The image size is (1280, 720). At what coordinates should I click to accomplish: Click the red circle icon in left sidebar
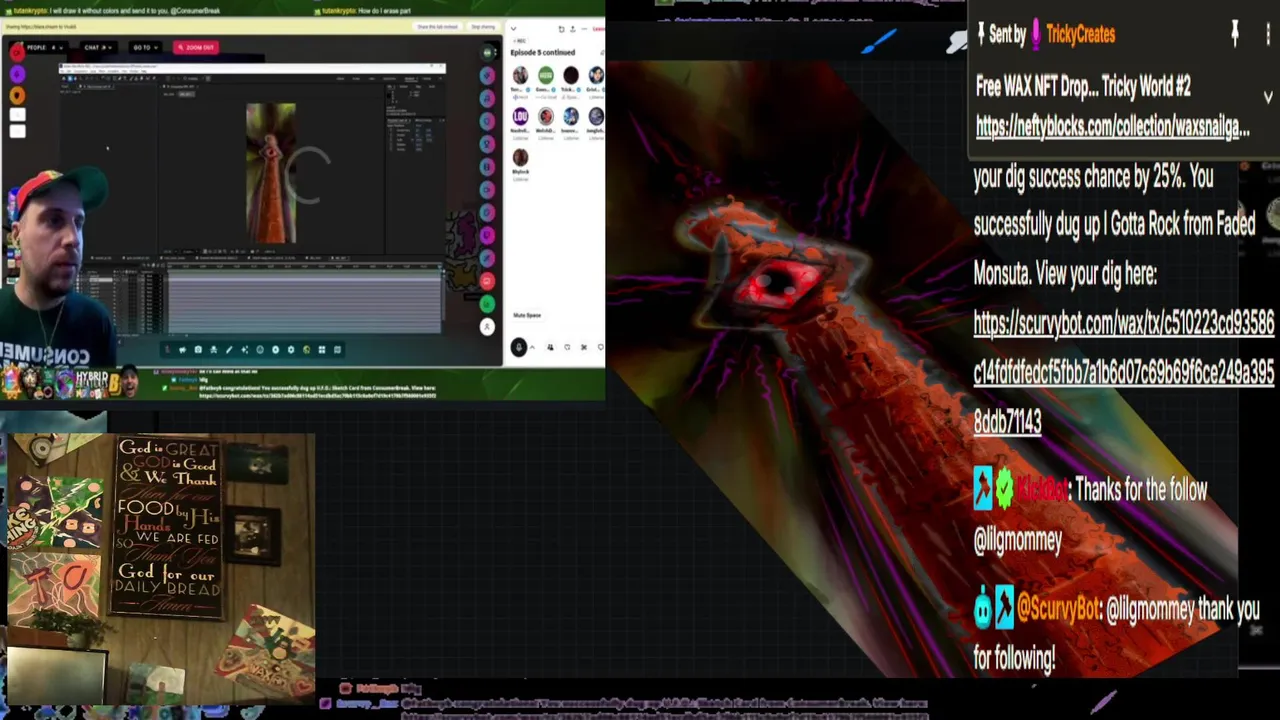pos(17,53)
